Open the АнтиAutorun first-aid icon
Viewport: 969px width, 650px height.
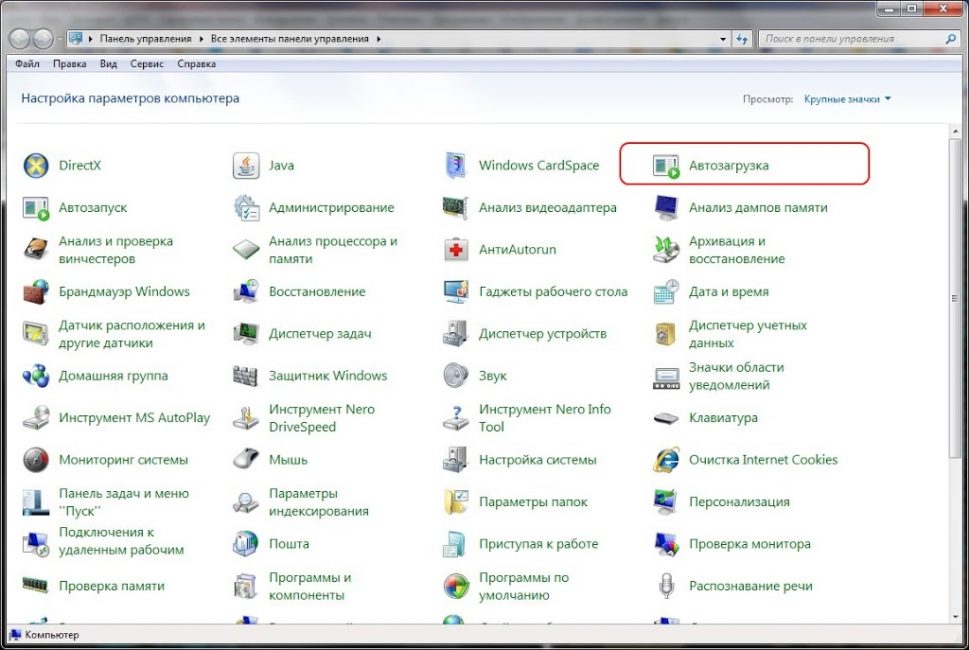pos(456,250)
